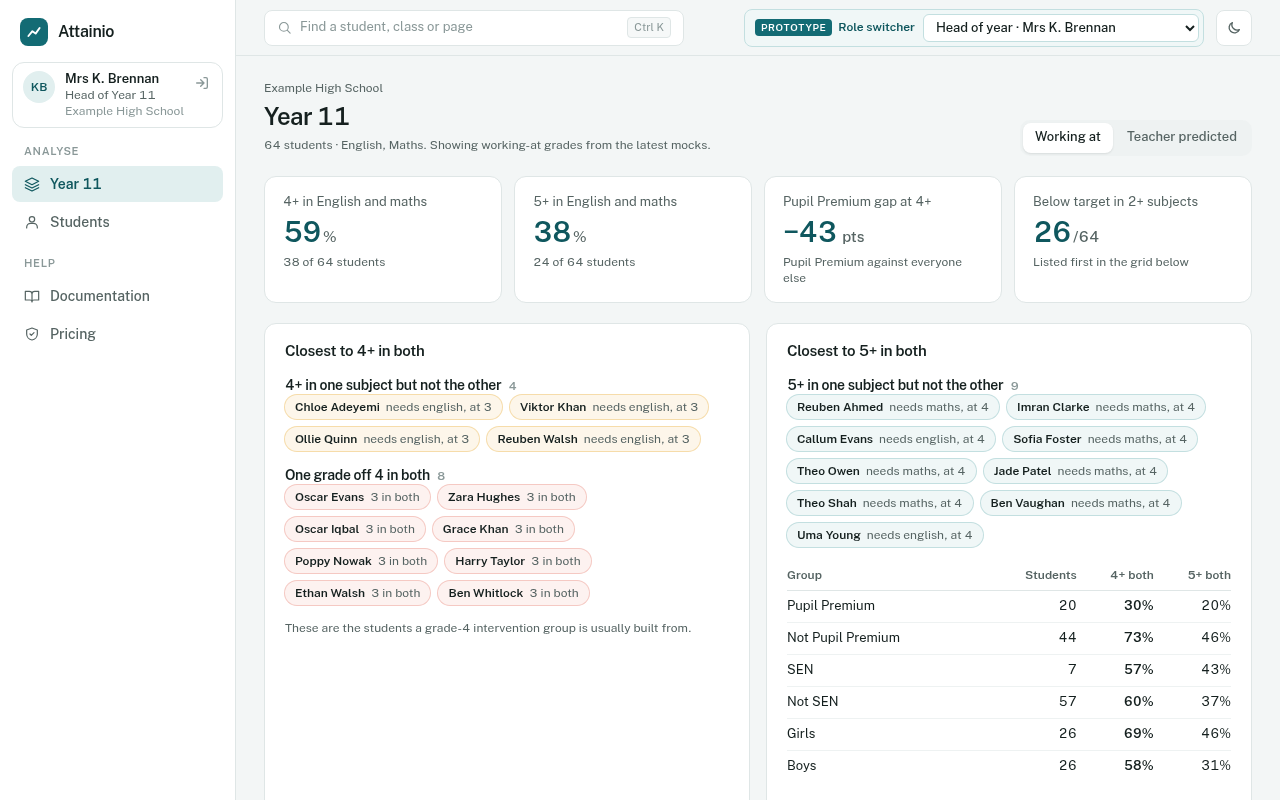Click the magnifier icon in the search bar
The height and width of the screenshot is (800, 1280).
point(285,28)
